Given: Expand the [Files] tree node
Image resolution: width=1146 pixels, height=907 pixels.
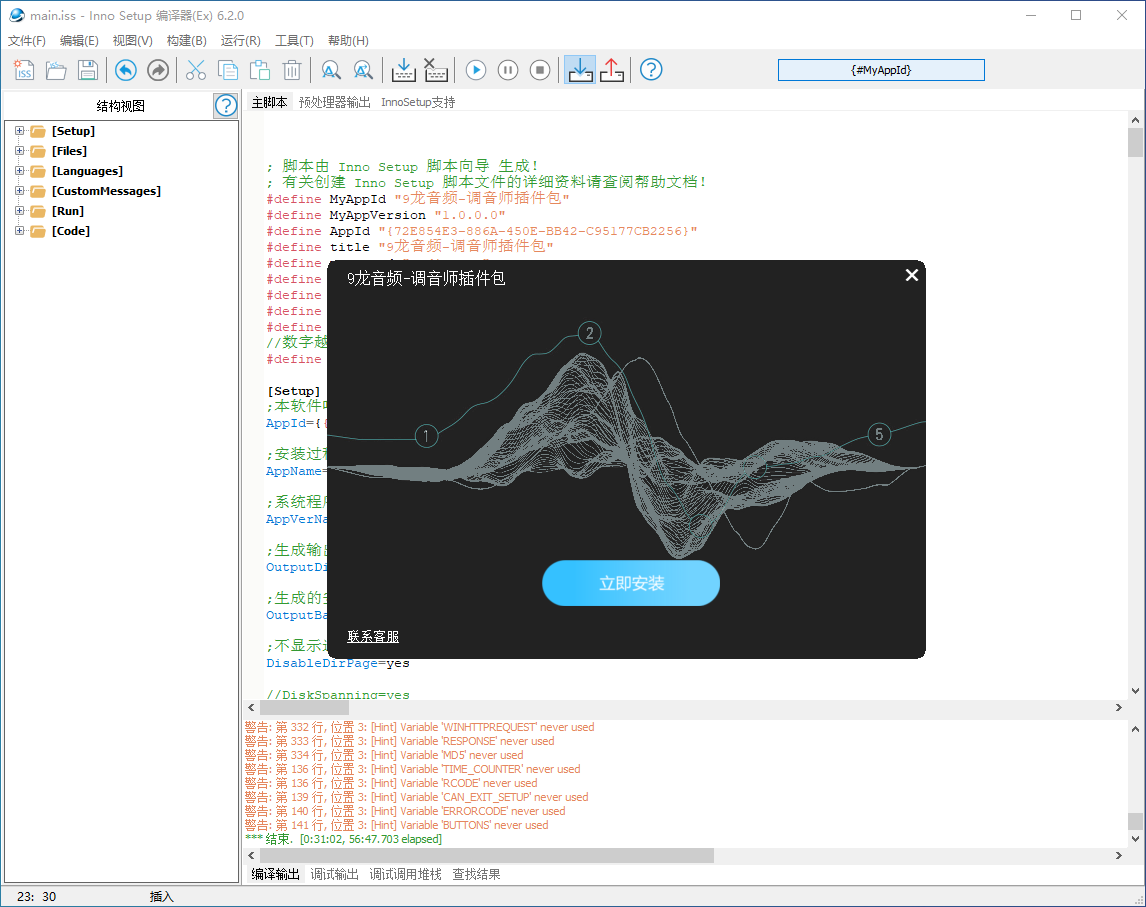Looking at the screenshot, I should tap(19, 151).
